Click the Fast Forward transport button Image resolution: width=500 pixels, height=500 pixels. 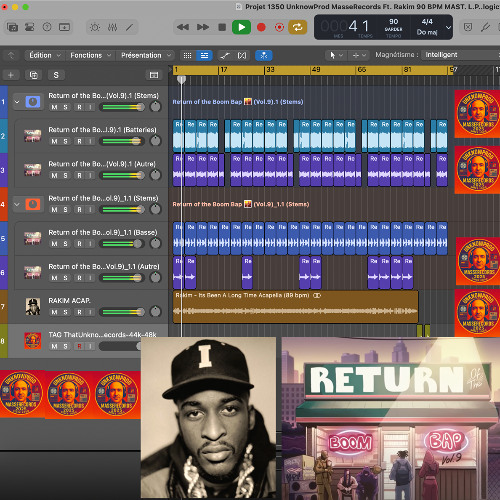tap(203, 27)
